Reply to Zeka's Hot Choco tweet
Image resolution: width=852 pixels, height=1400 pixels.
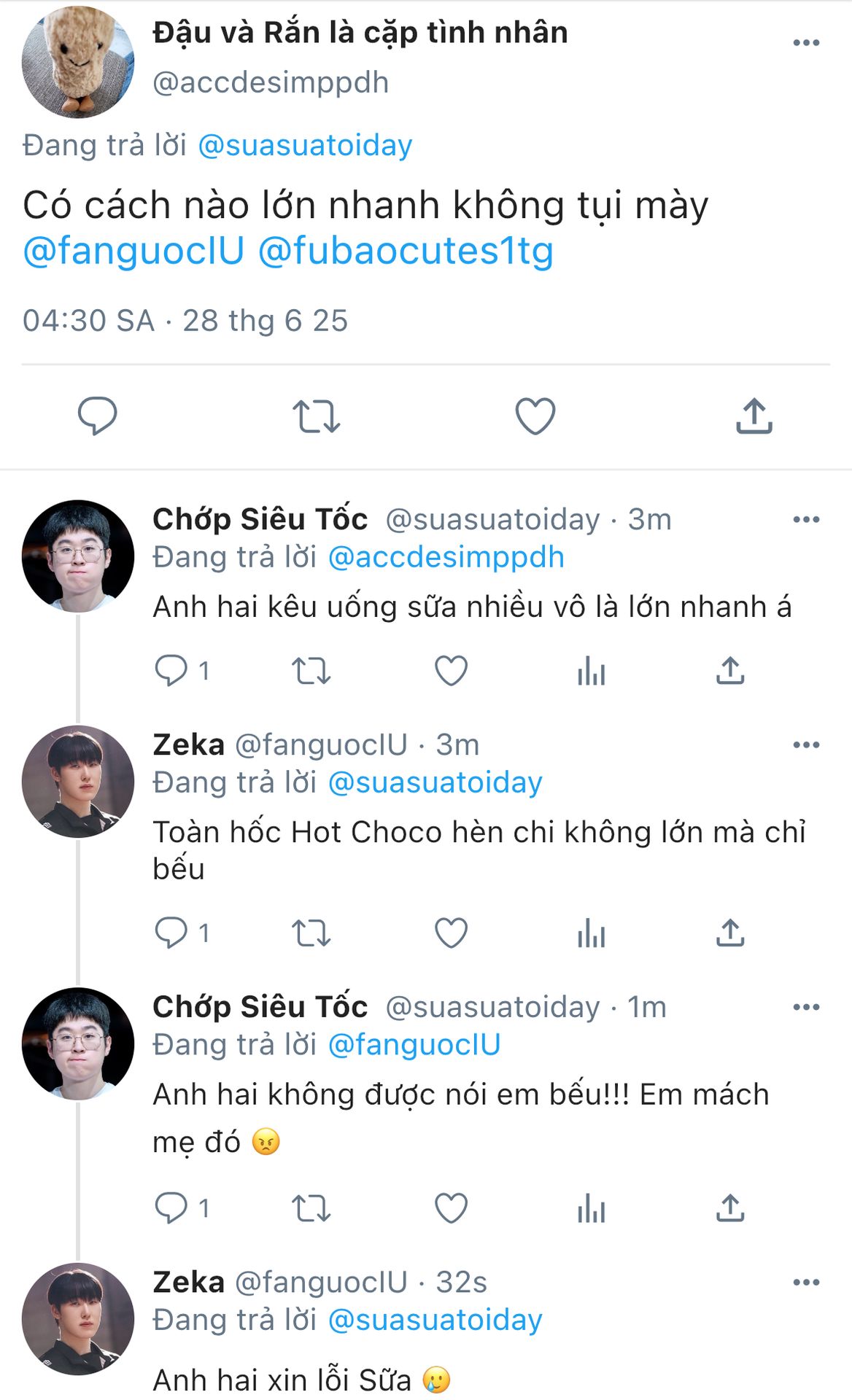pyautogui.click(x=171, y=933)
